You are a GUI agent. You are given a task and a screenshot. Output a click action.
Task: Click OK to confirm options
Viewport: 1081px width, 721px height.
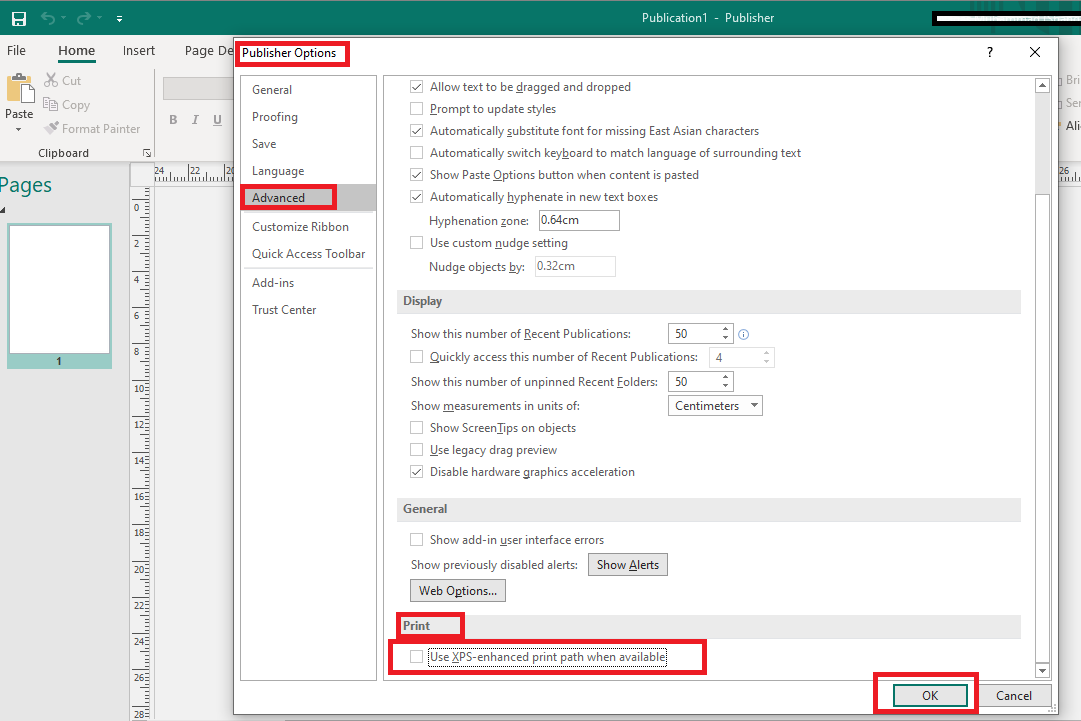930,696
